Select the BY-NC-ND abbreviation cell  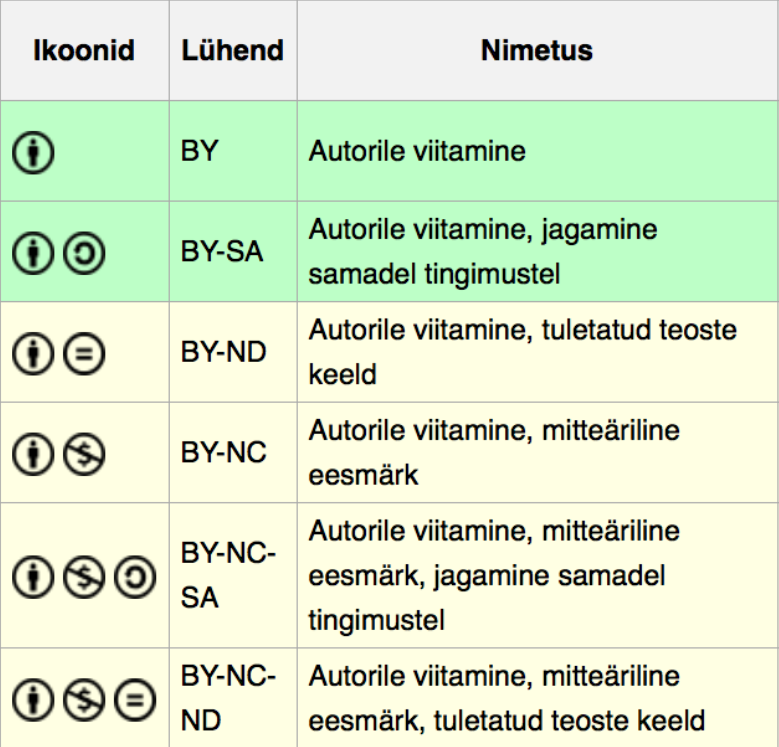coord(233,698)
